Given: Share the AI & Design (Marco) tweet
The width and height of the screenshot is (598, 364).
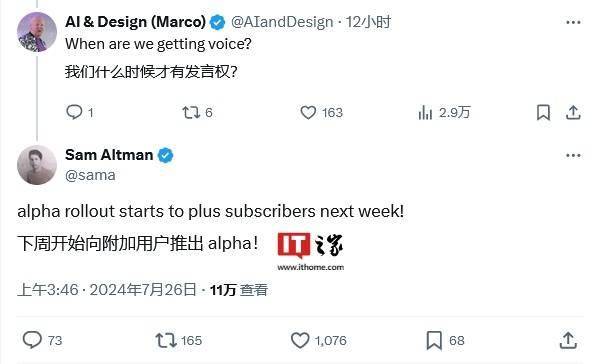Looking at the screenshot, I should point(573,113).
